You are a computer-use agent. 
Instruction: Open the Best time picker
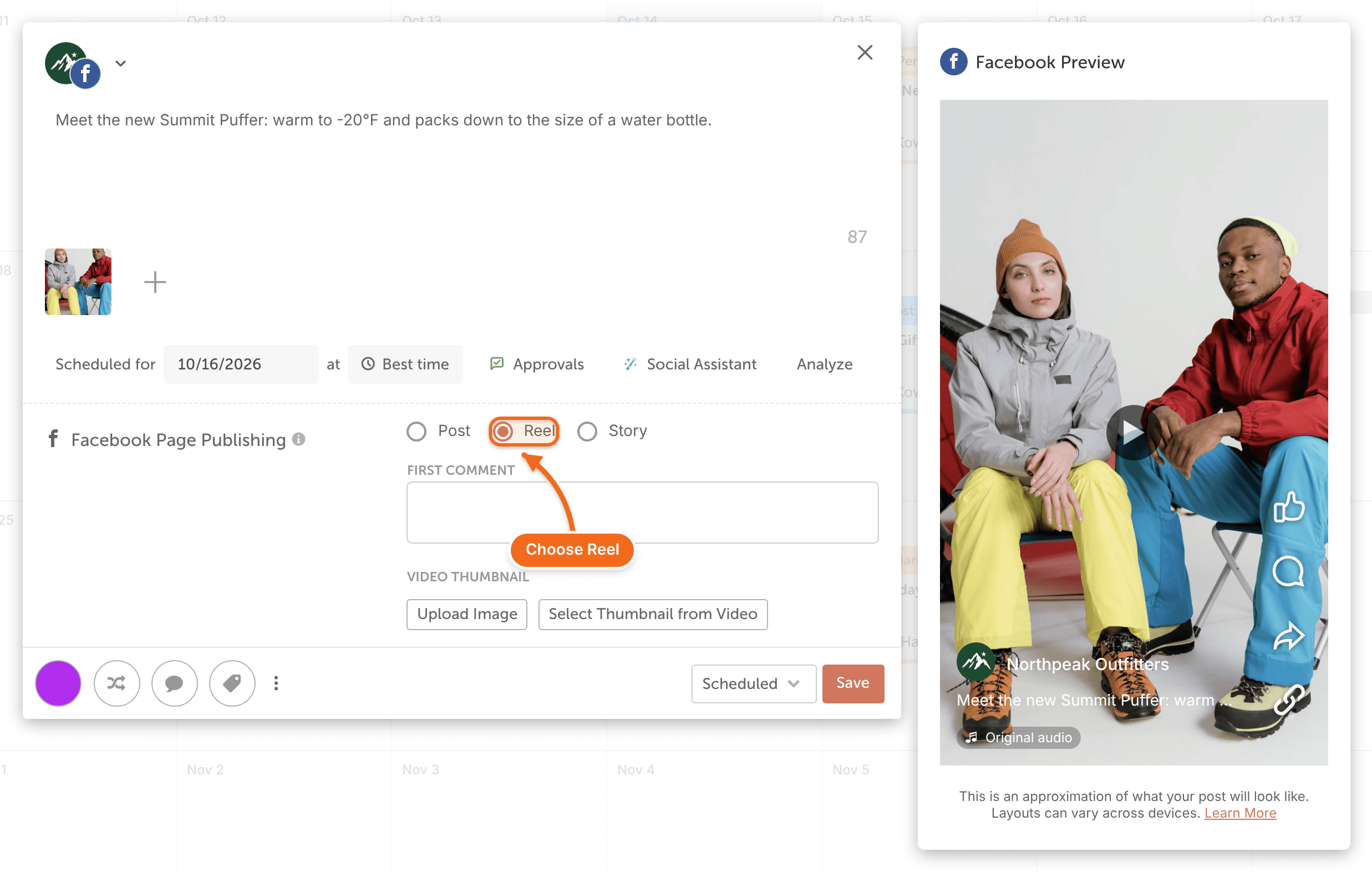tap(405, 364)
